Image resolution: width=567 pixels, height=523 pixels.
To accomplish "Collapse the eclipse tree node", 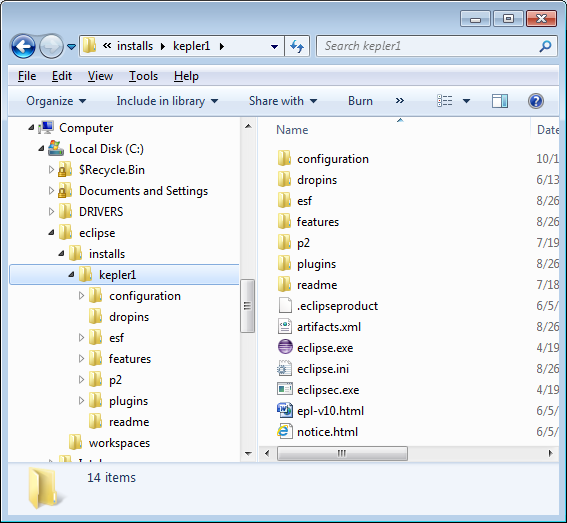I will 51,233.
